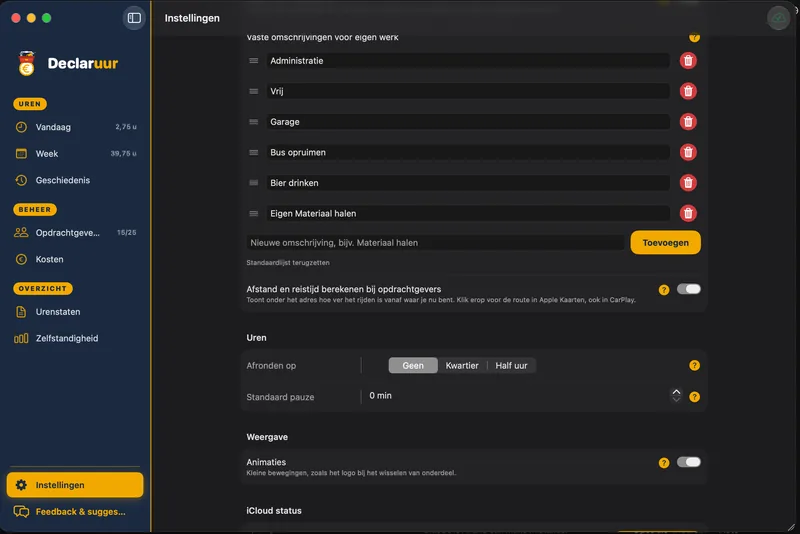
Task: Open Kosten in the sidebar
Action: [75, 259]
